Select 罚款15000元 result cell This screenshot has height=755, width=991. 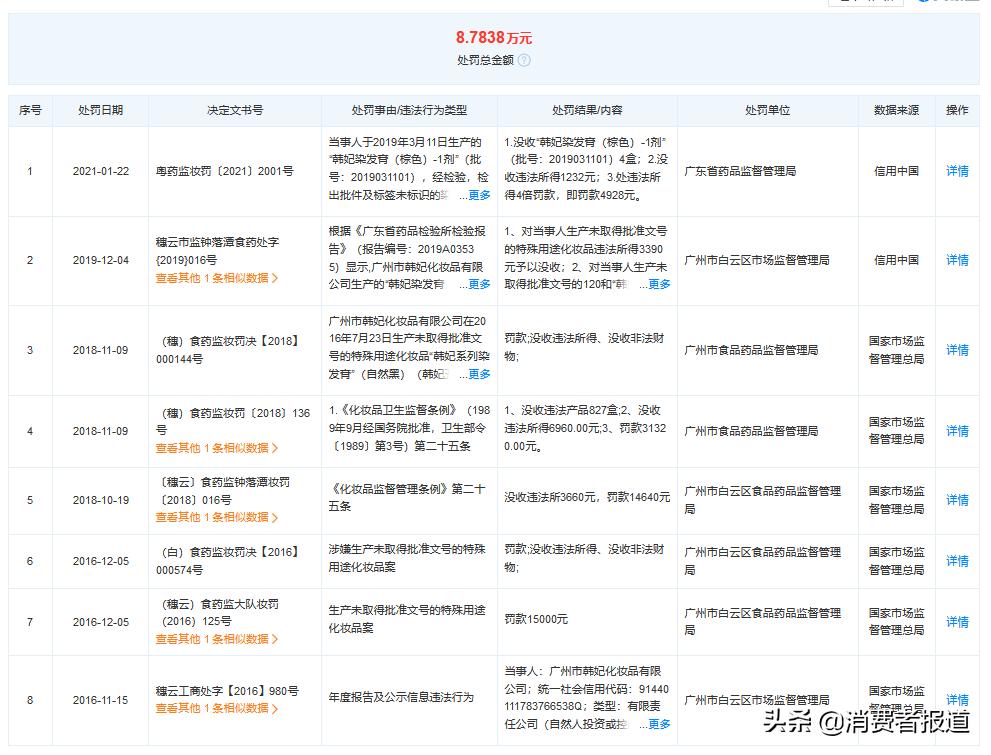point(536,619)
